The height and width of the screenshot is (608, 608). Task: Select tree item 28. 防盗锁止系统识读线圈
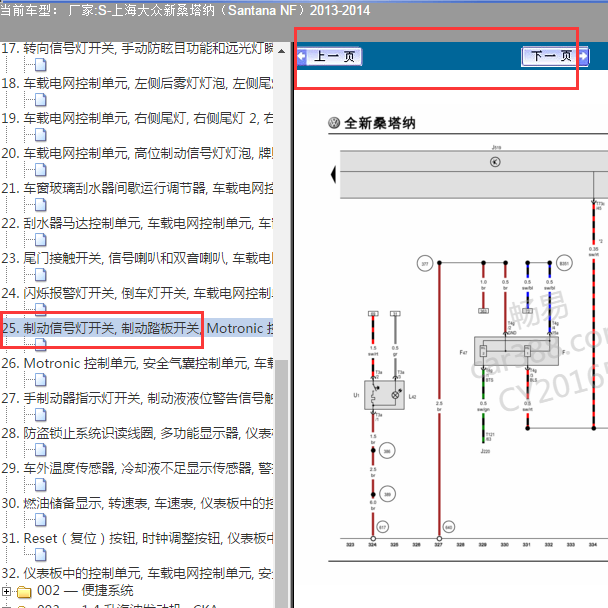[x=137, y=433]
